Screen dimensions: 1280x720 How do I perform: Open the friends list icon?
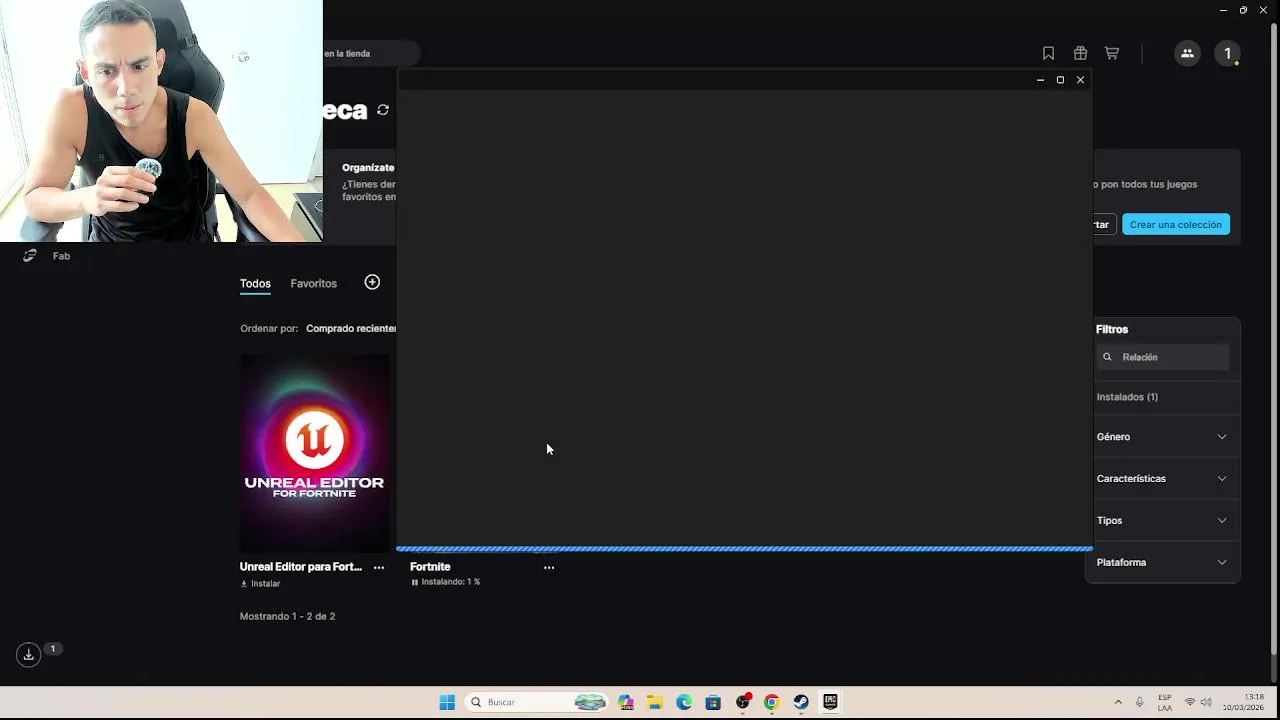point(1187,53)
